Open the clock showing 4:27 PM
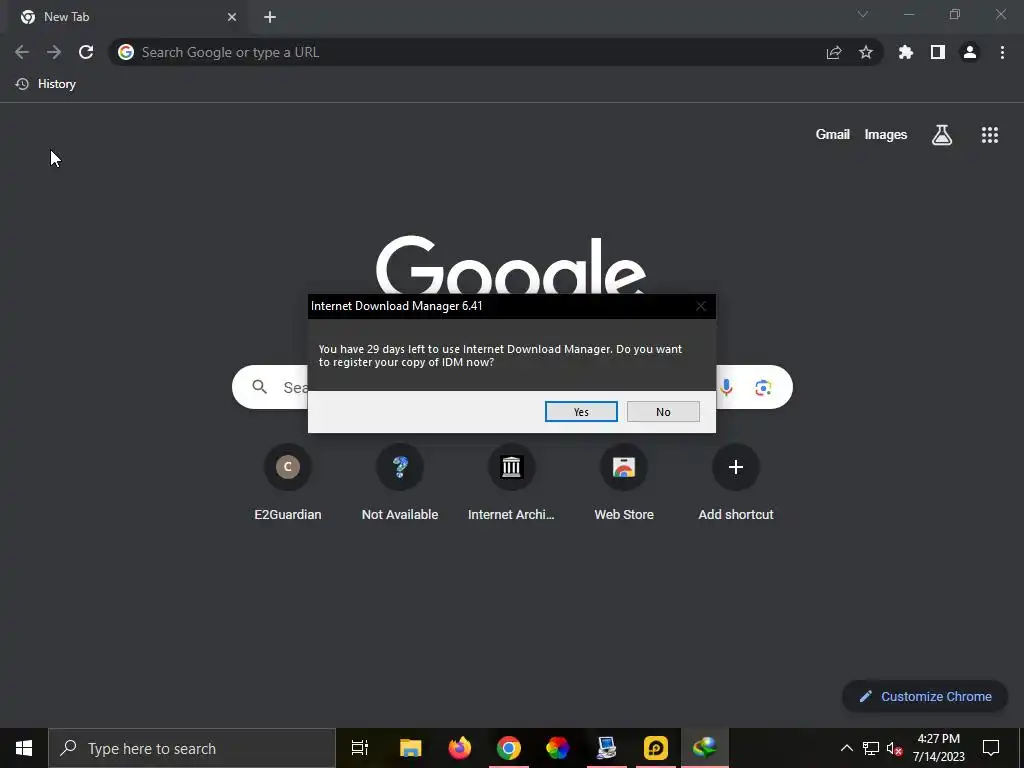The width and height of the screenshot is (1024, 768). point(938,748)
